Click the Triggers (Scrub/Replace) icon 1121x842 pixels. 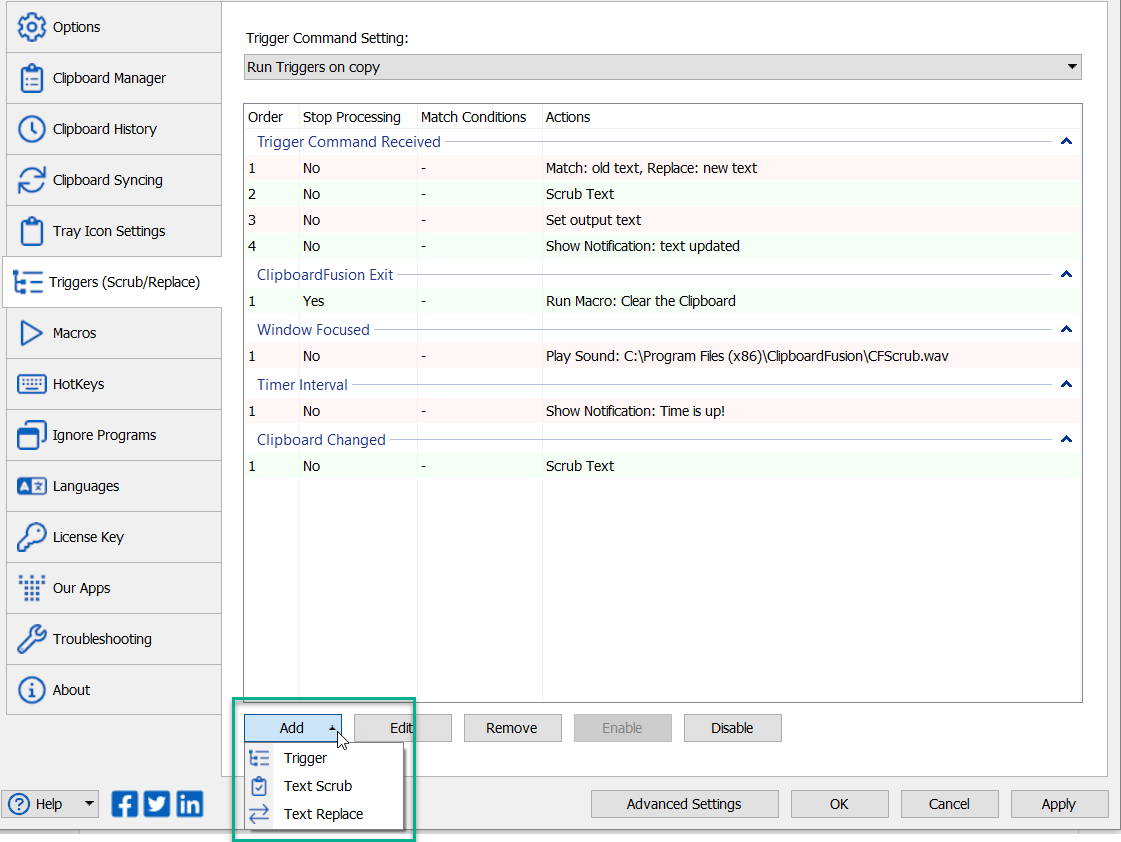tap(28, 282)
